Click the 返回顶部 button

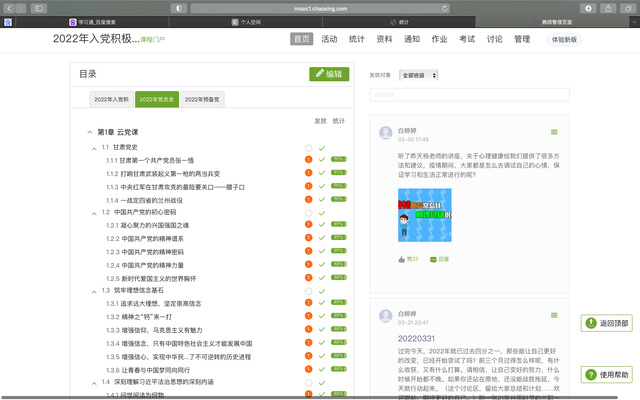coord(607,323)
